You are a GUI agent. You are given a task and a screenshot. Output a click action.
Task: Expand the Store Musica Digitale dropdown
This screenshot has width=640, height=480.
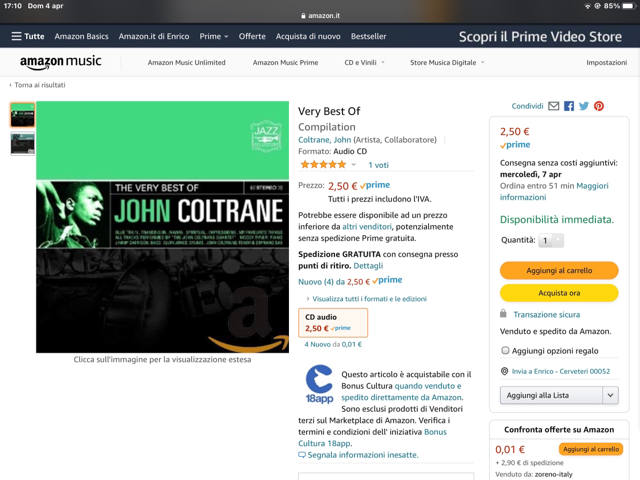447,62
